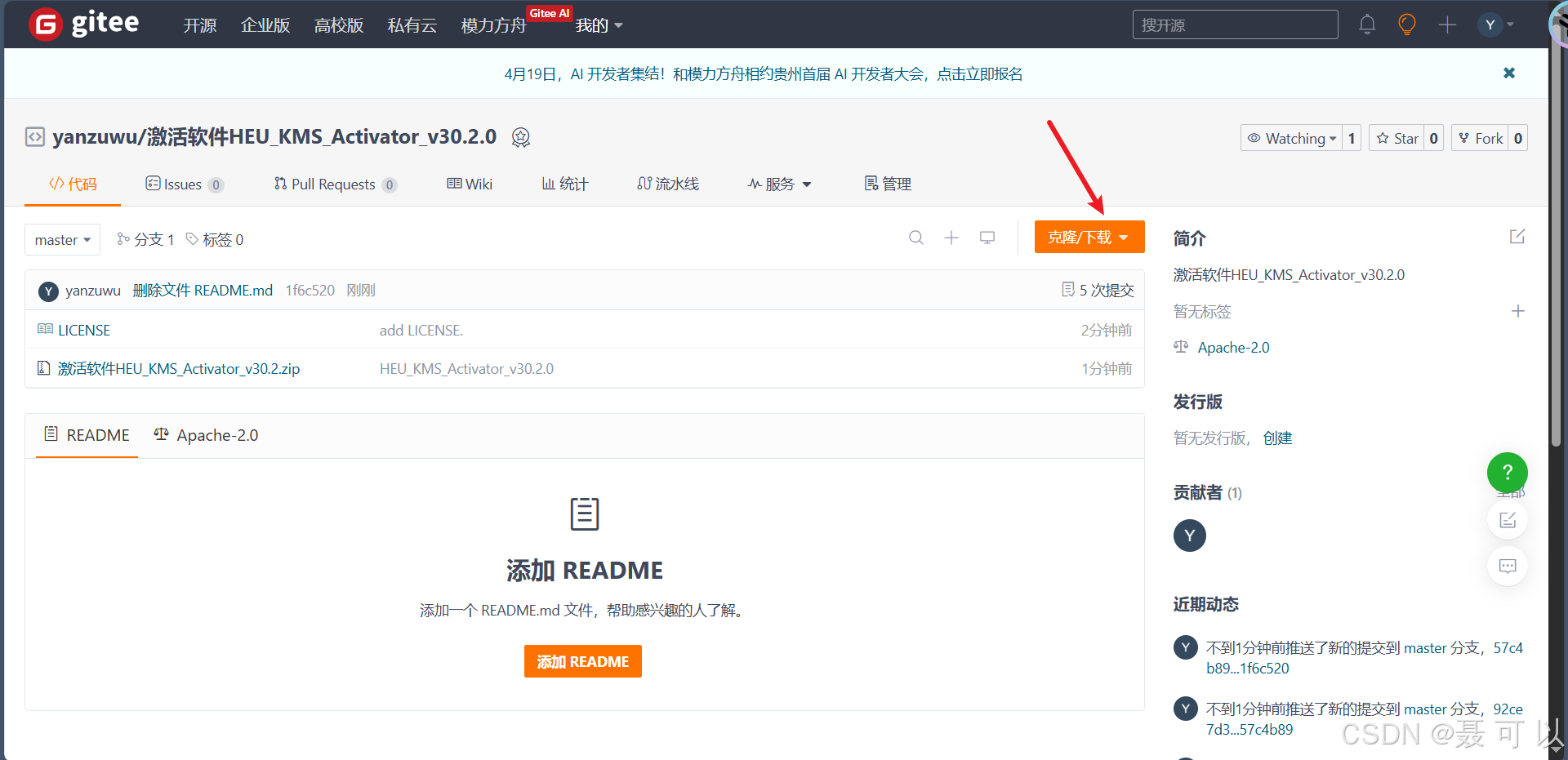Click the yanzuwu author name
Screen dimensions: 1568x760
click(93, 291)
